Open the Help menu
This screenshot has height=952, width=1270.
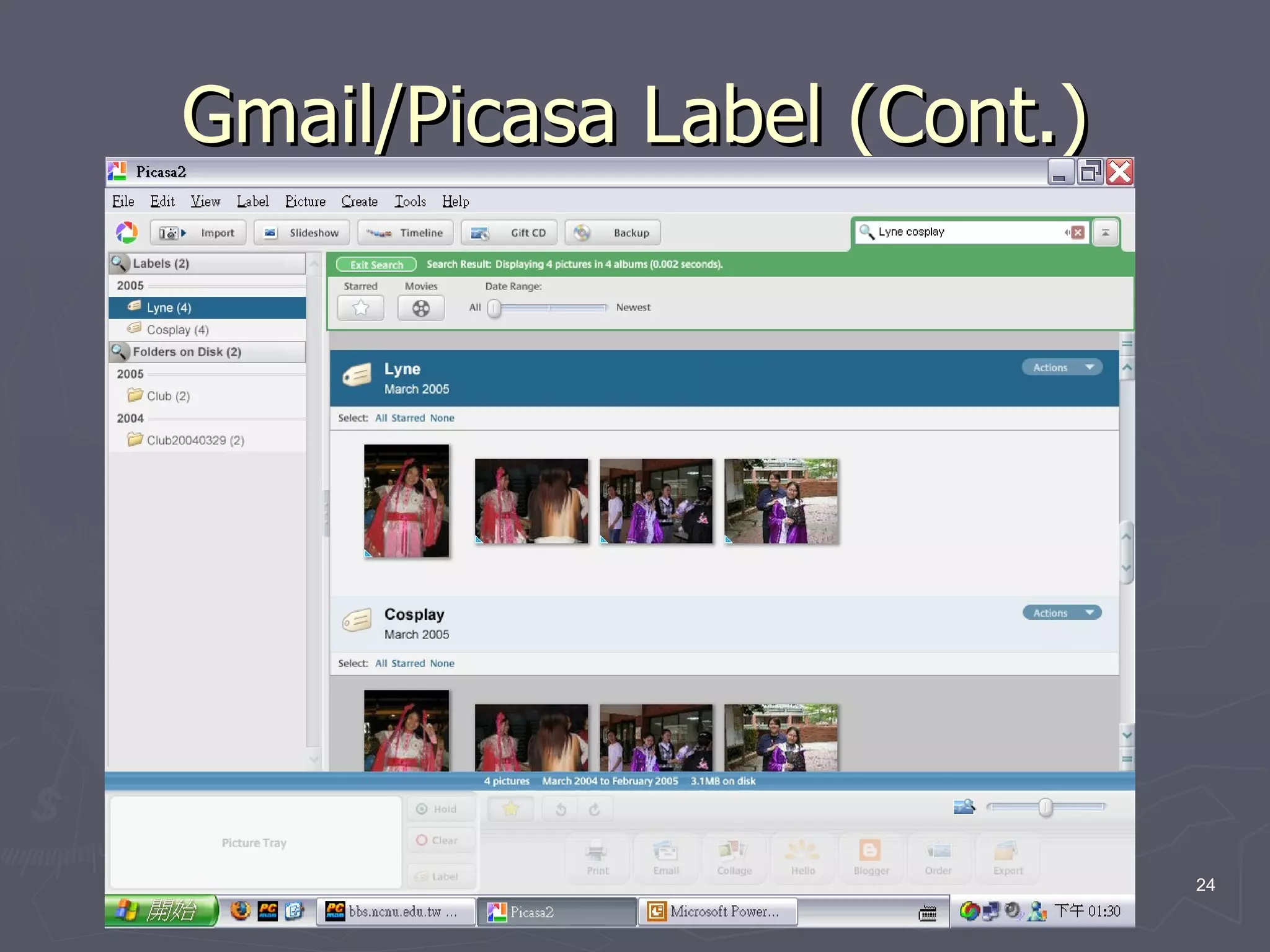tap(455, 201)
